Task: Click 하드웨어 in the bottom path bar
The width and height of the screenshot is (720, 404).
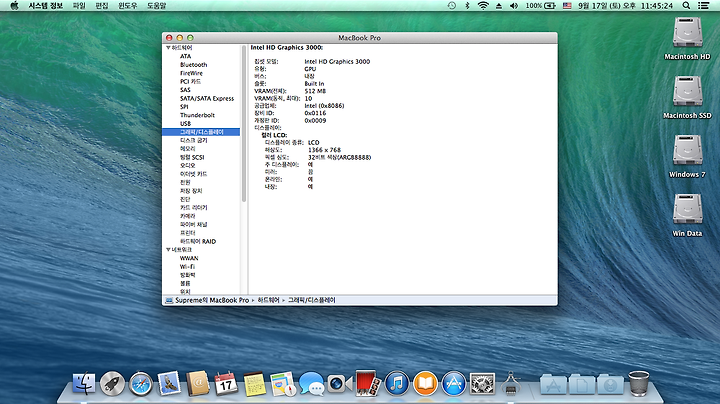Action: (268, 300)
